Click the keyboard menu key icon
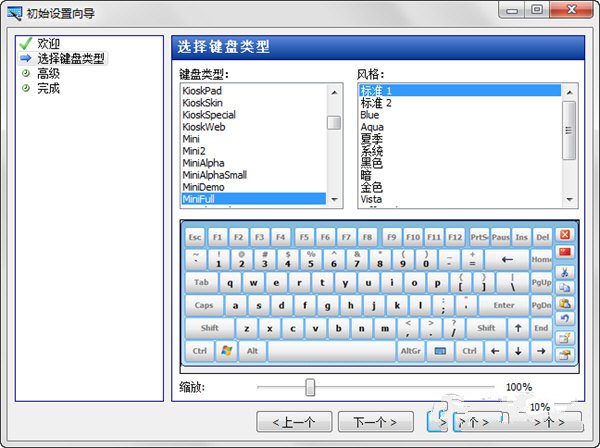 (x=440, y=351)
